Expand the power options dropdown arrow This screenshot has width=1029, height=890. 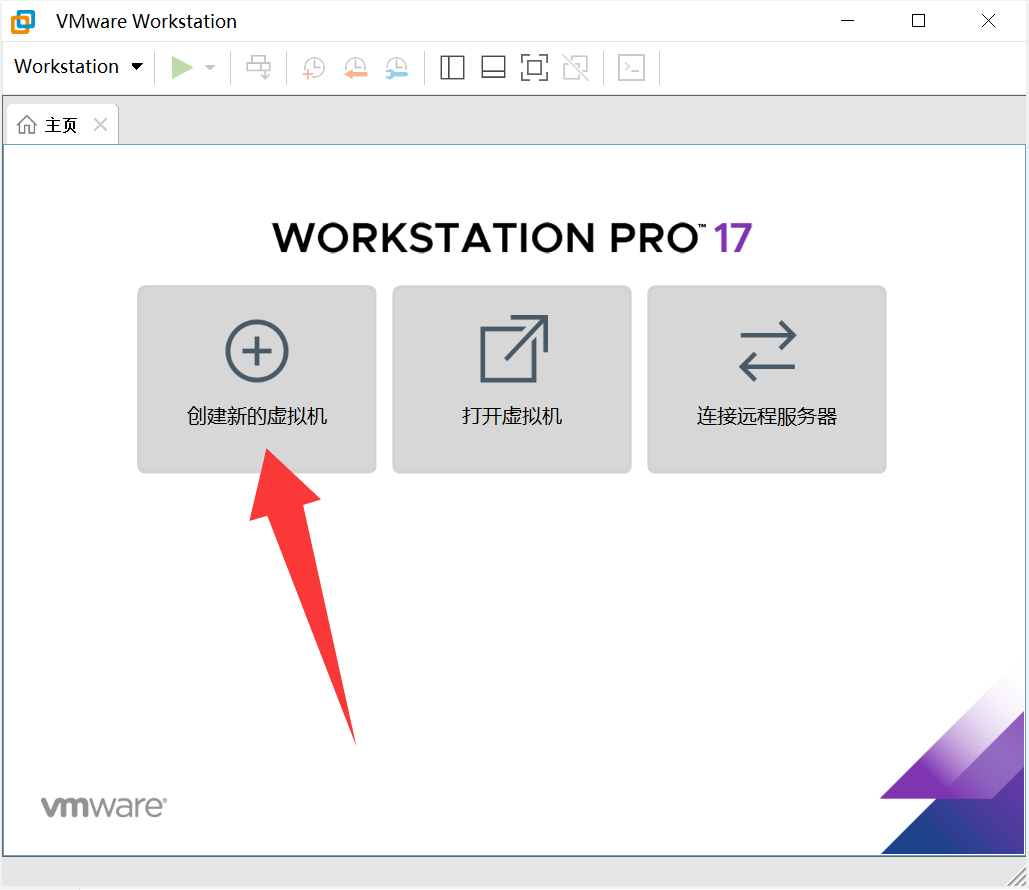point(210,68)
